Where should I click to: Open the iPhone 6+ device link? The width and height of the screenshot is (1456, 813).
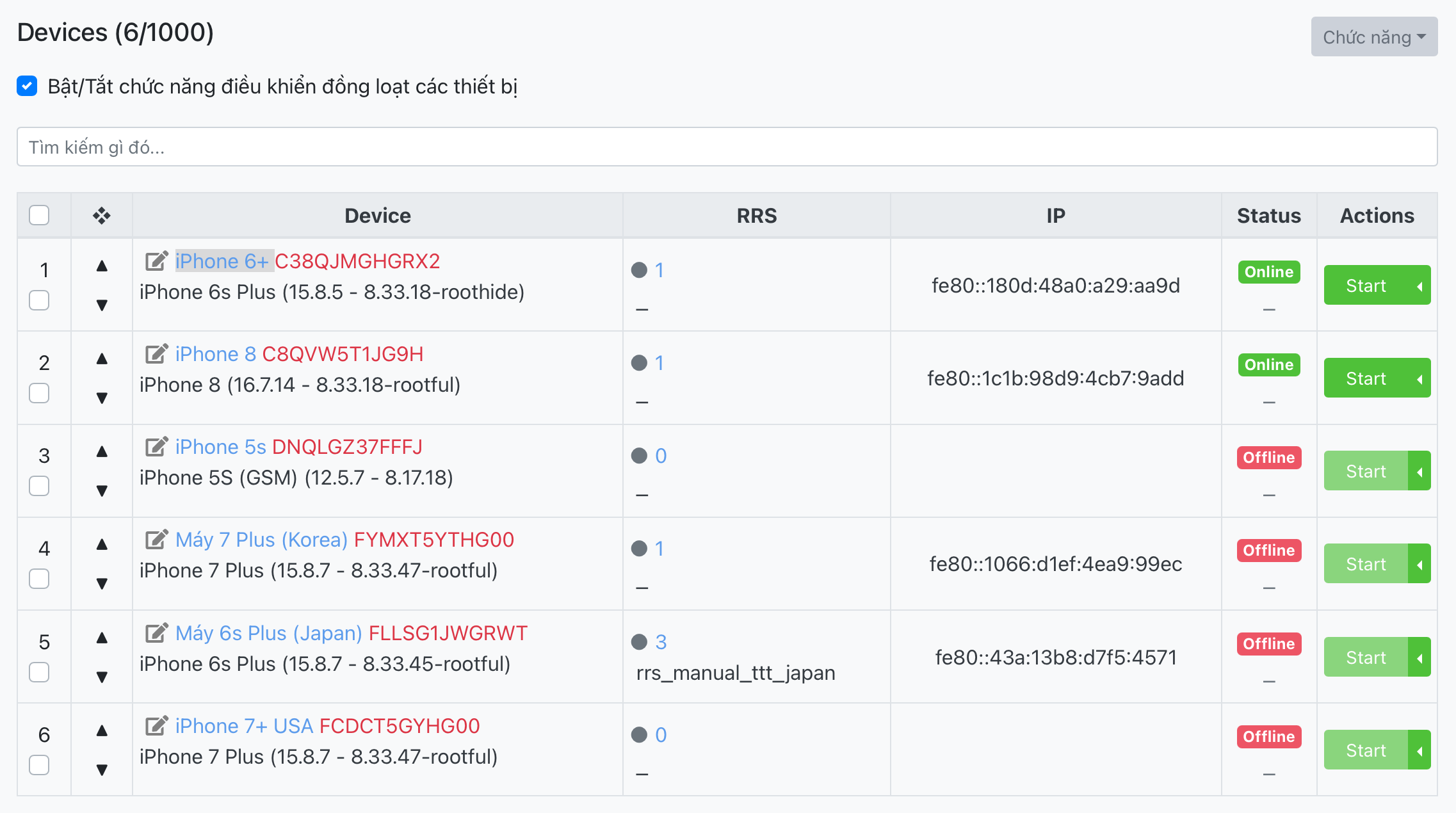(x=222, y=261)
